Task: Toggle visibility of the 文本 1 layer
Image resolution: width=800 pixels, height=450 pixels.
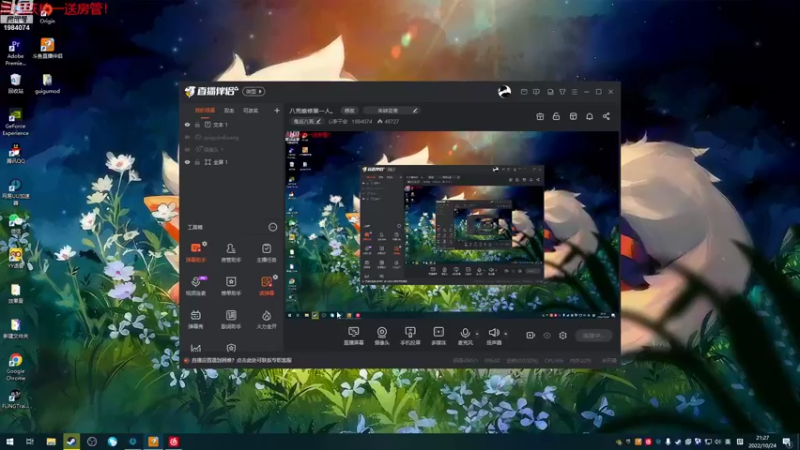Action: pyautogui.click(x=187, y=124)
